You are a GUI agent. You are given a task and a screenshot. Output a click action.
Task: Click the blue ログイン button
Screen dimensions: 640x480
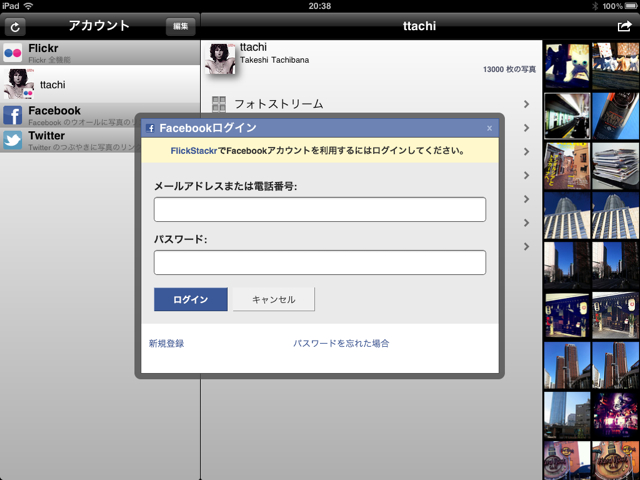click(190, 299)
